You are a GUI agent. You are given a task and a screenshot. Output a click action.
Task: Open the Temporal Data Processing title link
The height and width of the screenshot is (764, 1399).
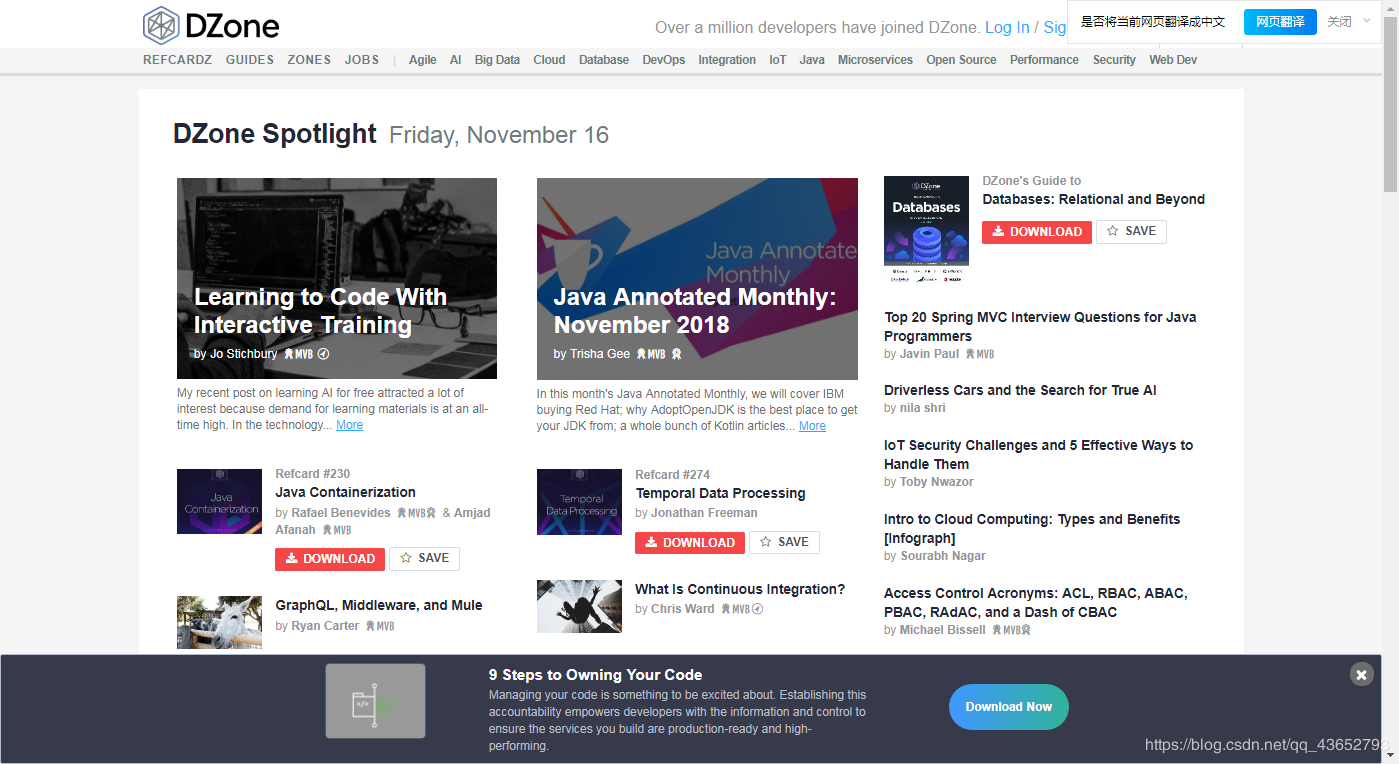(720, 493)
